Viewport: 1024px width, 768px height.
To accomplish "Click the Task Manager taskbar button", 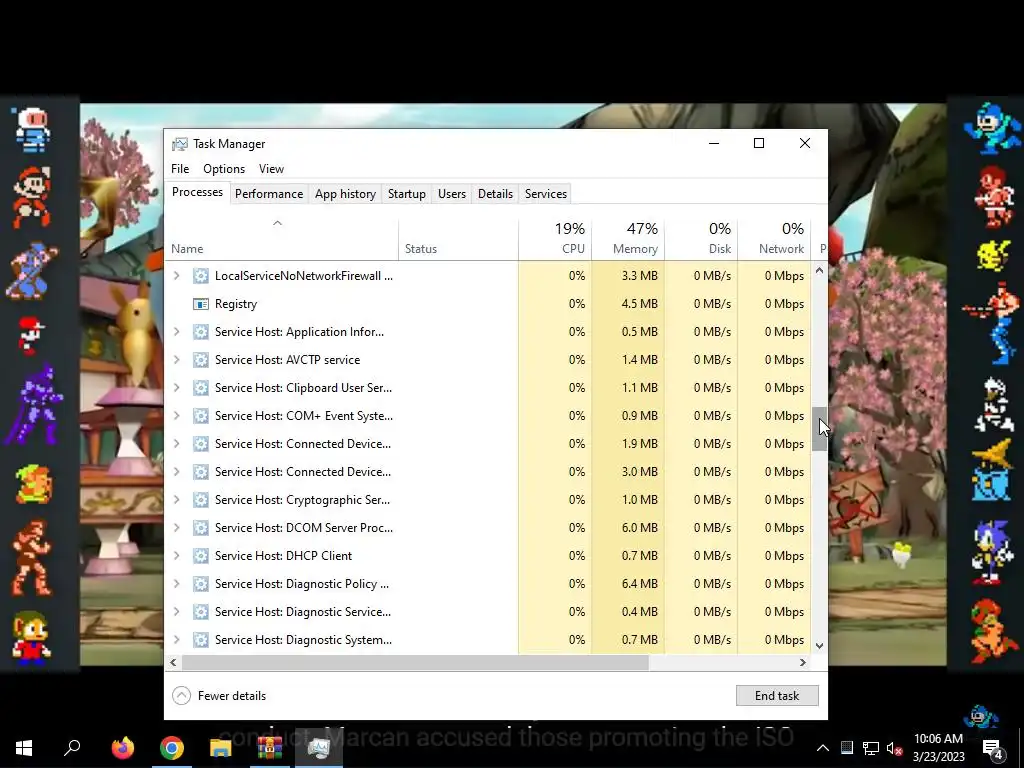I will coord(319,748).
